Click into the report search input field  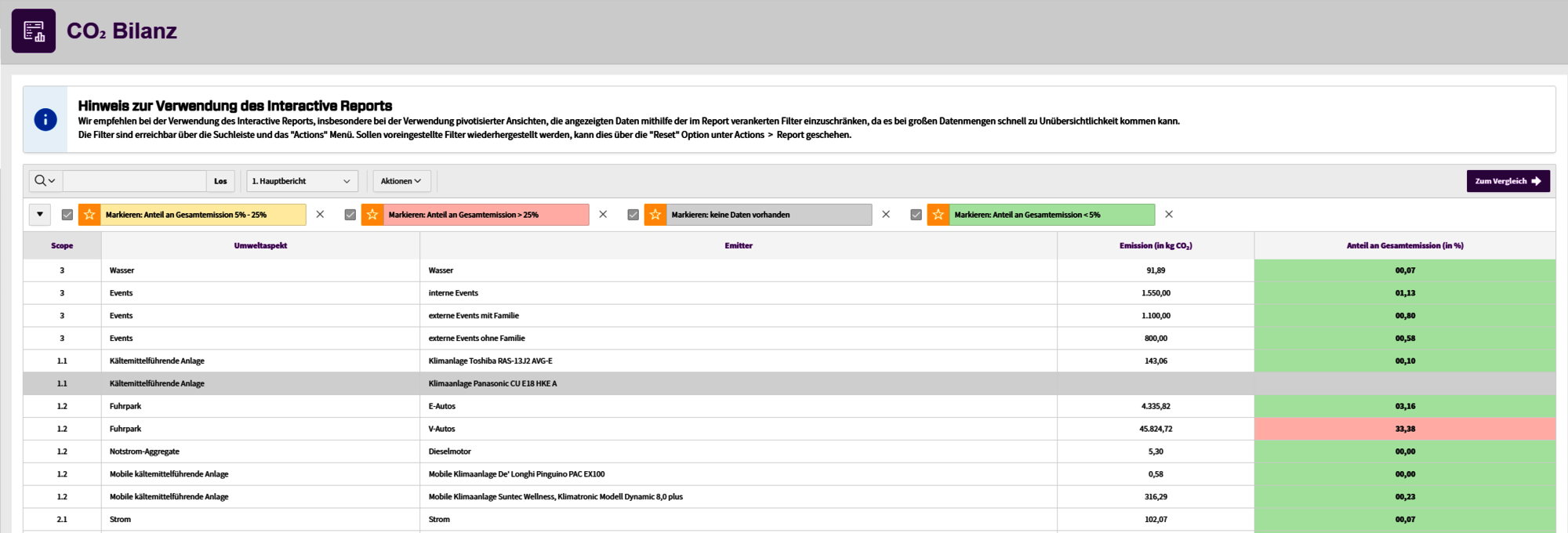[134, 181]
